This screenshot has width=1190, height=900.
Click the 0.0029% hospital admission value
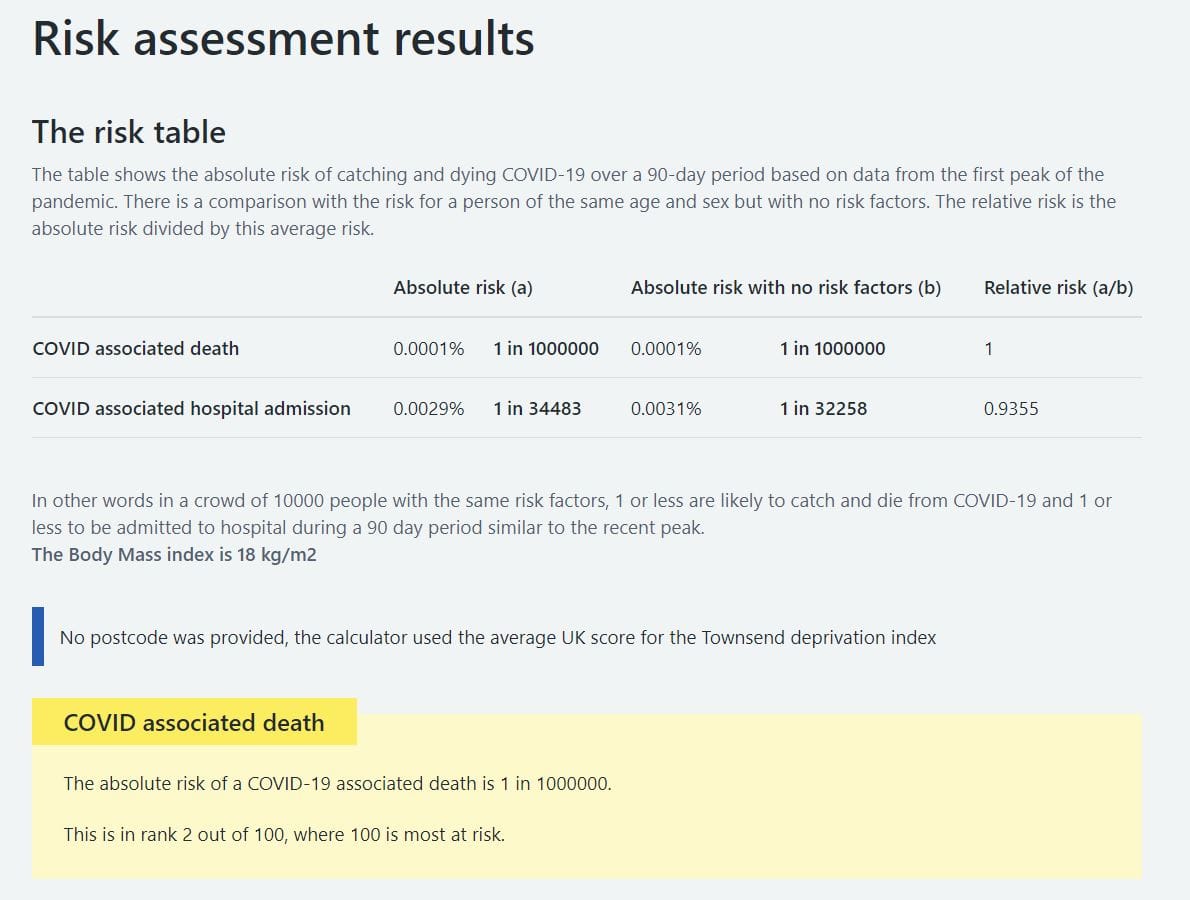[x=428, y=408]
